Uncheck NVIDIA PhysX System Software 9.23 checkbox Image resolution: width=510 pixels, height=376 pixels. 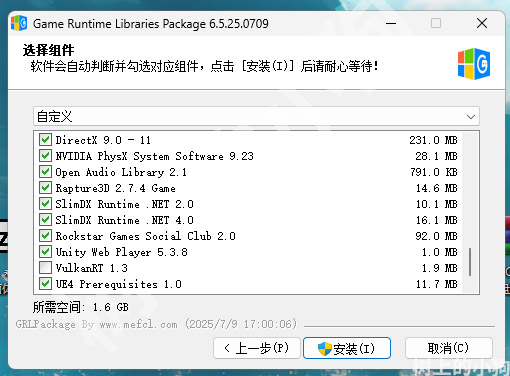(x=45, y=156)
